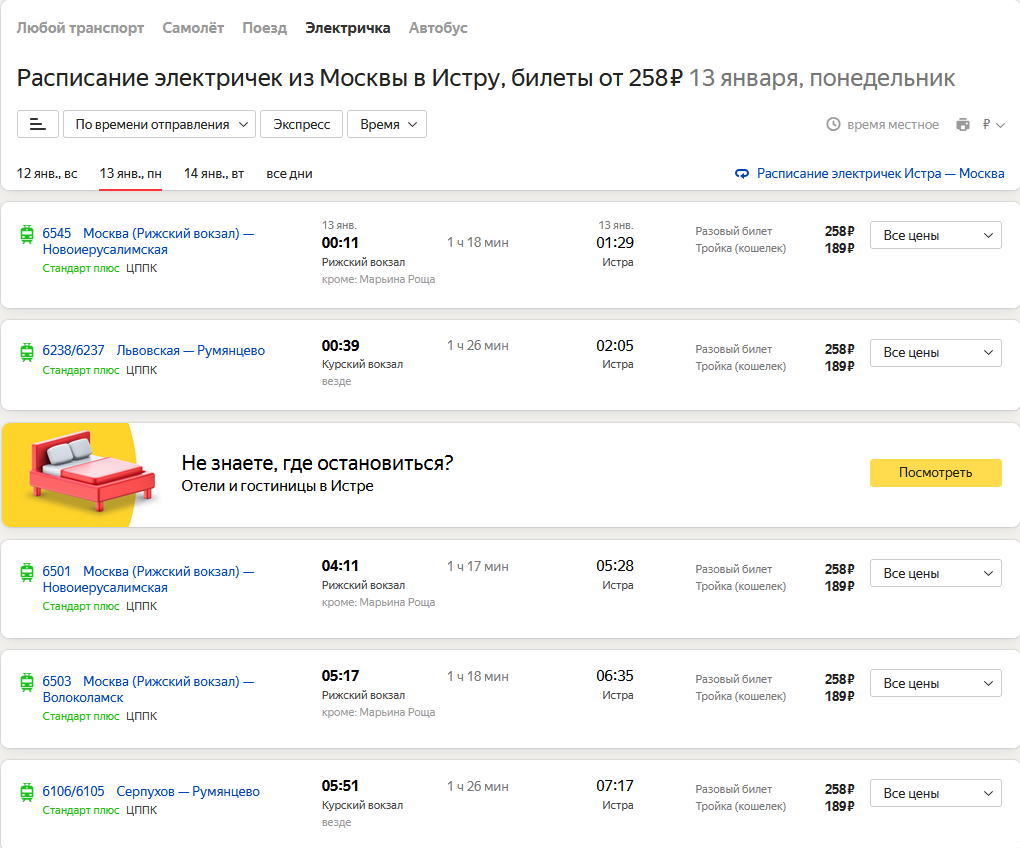This screenshot has height=848, width=1020.
Task: Expand Все цены for train 6503
Action: pyautogui.click(x=935, y=683)
